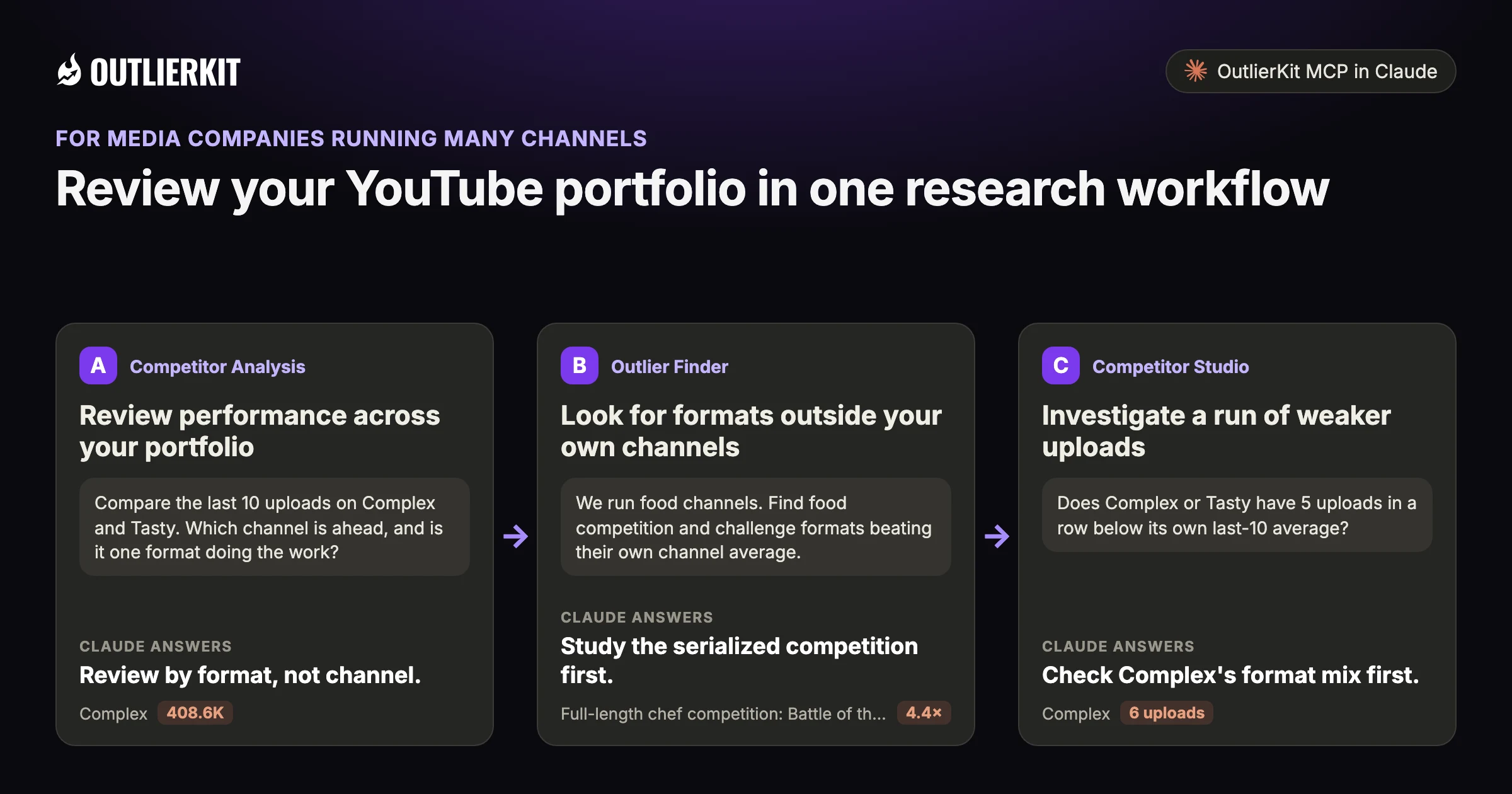Image resolution: width=1512 pixels, height=794 pixels.
Task: Click answer 'Review by format, not channel.'
Action: click(x=250, y=676)
